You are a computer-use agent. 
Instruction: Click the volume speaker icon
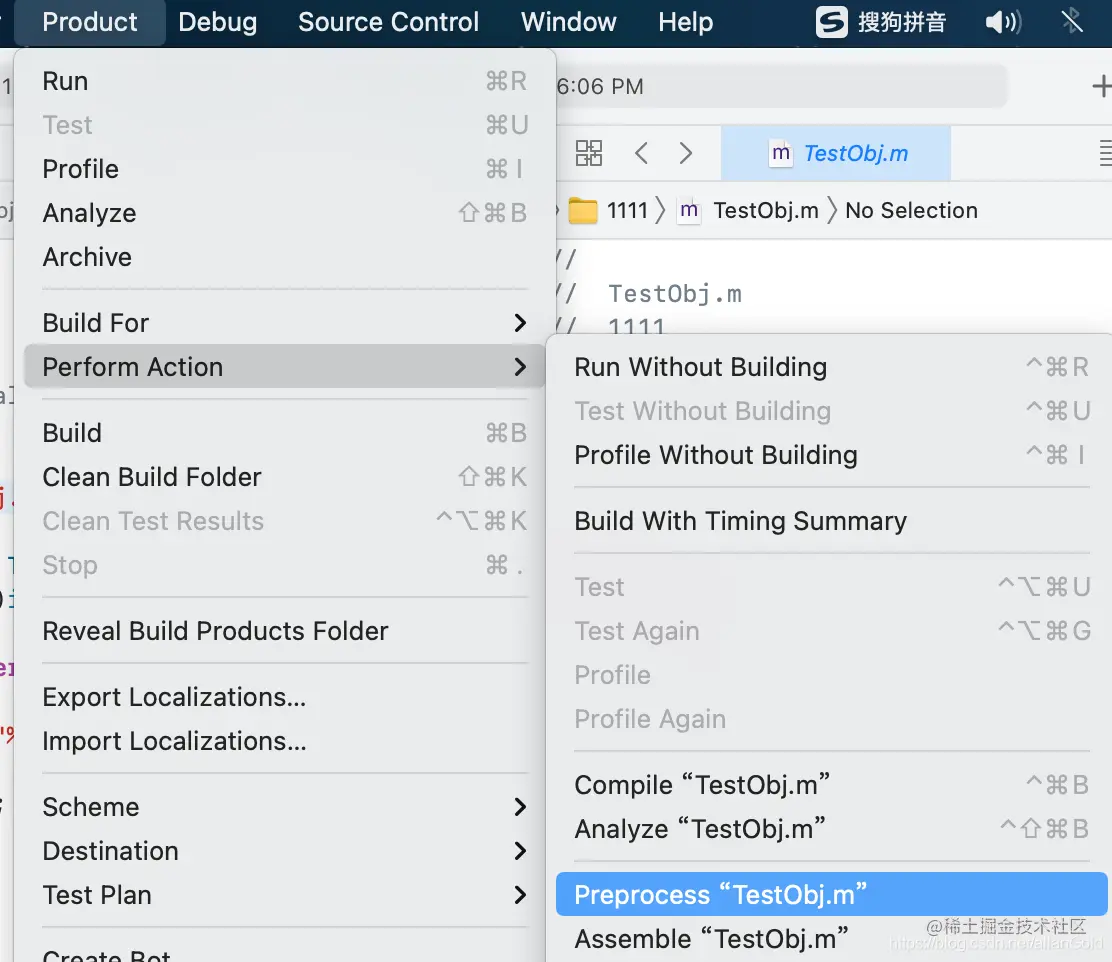click(1002, 22)
